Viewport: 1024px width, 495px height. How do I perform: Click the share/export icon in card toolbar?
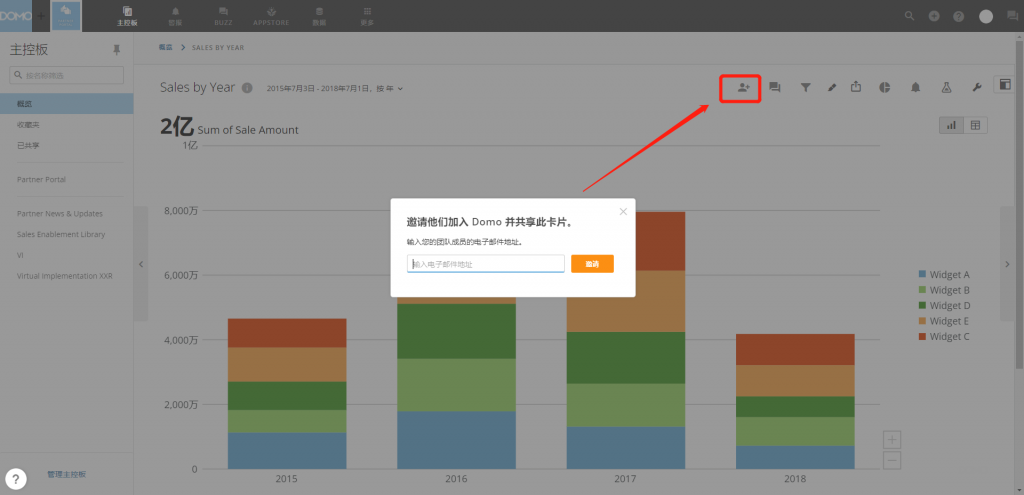856,88
